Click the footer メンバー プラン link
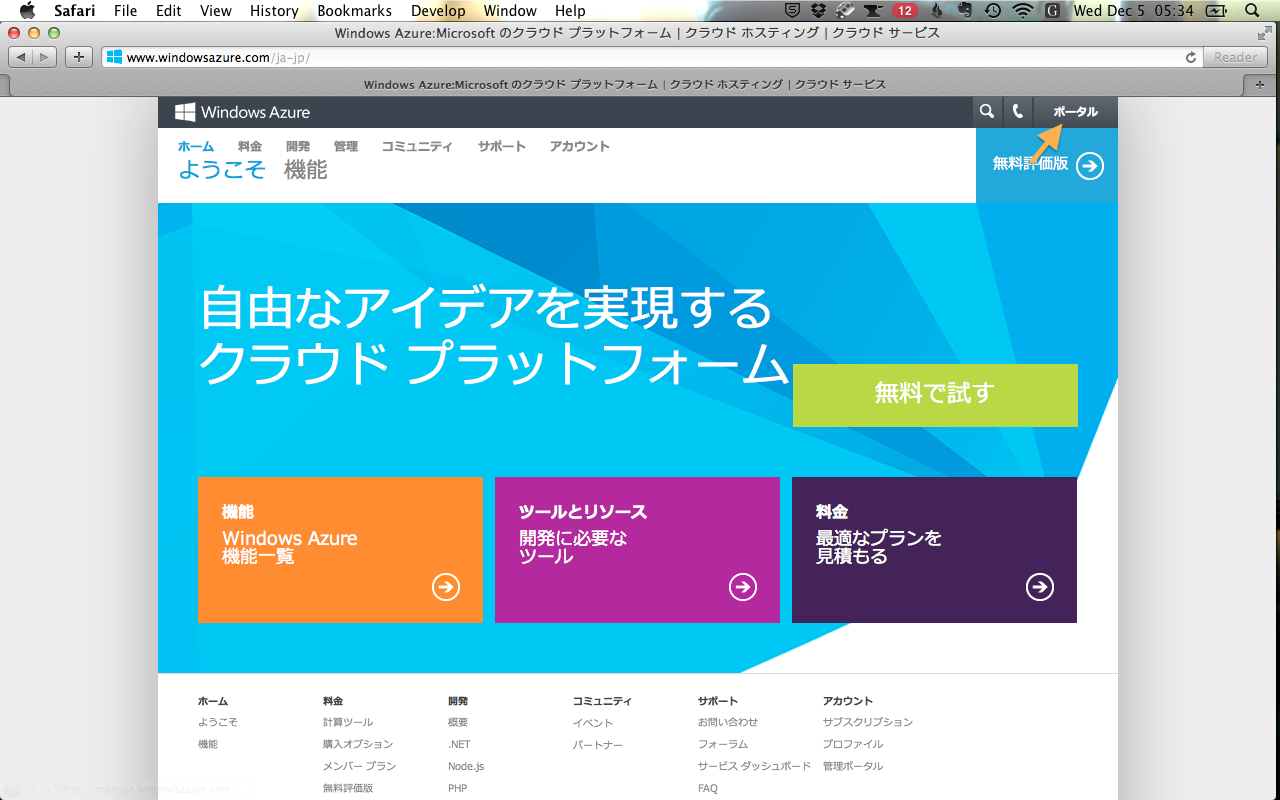This screenshot has height=800, width=1280. point(360,766)
